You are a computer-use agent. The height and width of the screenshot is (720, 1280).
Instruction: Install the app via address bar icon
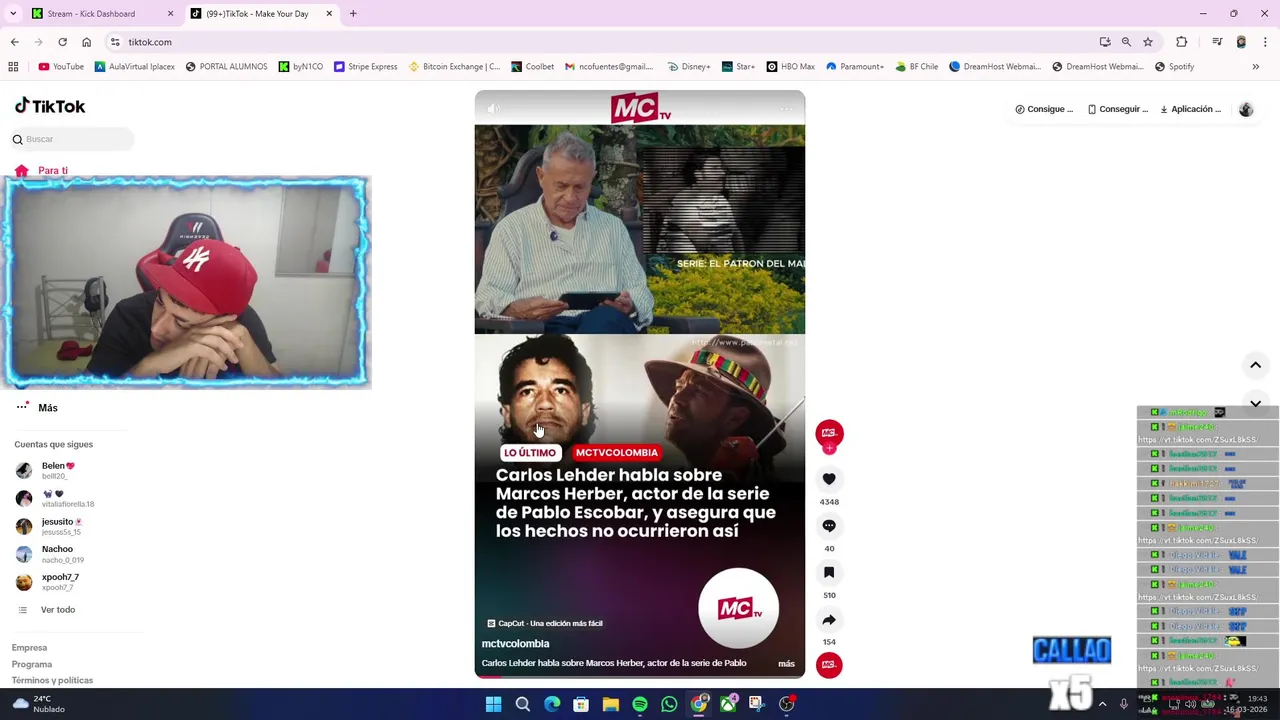coord(1104,42)
